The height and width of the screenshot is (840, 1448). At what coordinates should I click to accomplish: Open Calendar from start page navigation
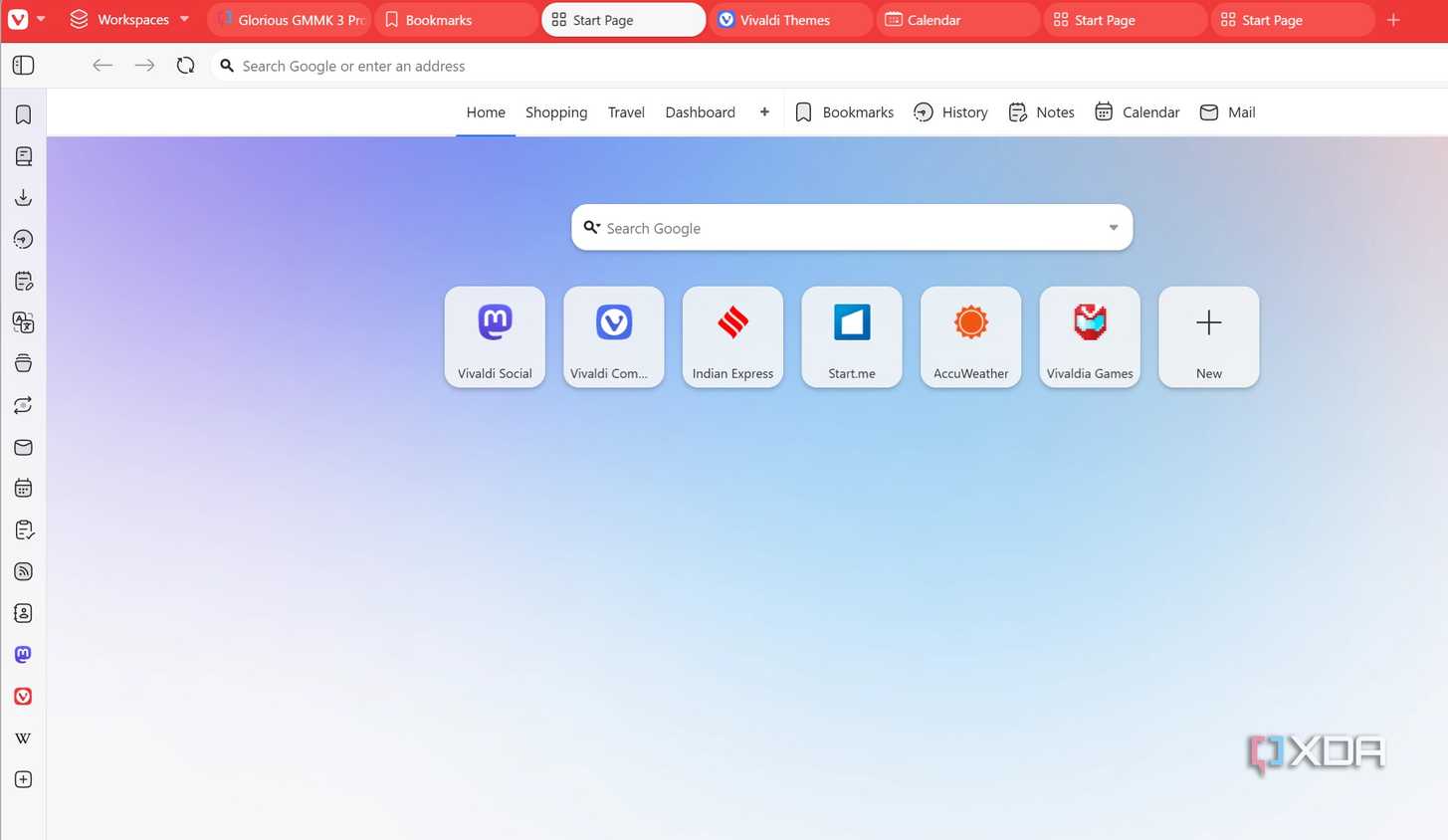[x=1137, y=112]
